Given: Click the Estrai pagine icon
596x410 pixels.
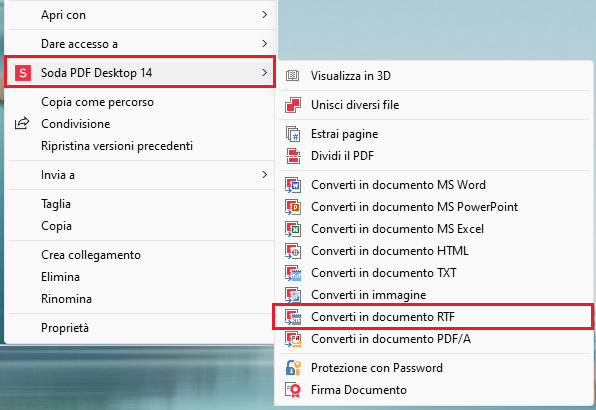Looking at the screenshot, I should click(293, 134).
